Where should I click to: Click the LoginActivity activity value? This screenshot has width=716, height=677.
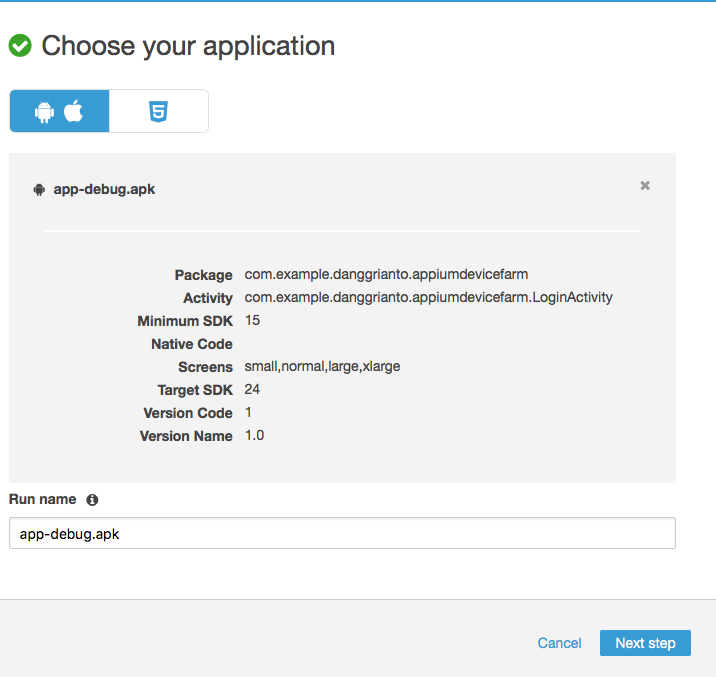pos(428,297)
